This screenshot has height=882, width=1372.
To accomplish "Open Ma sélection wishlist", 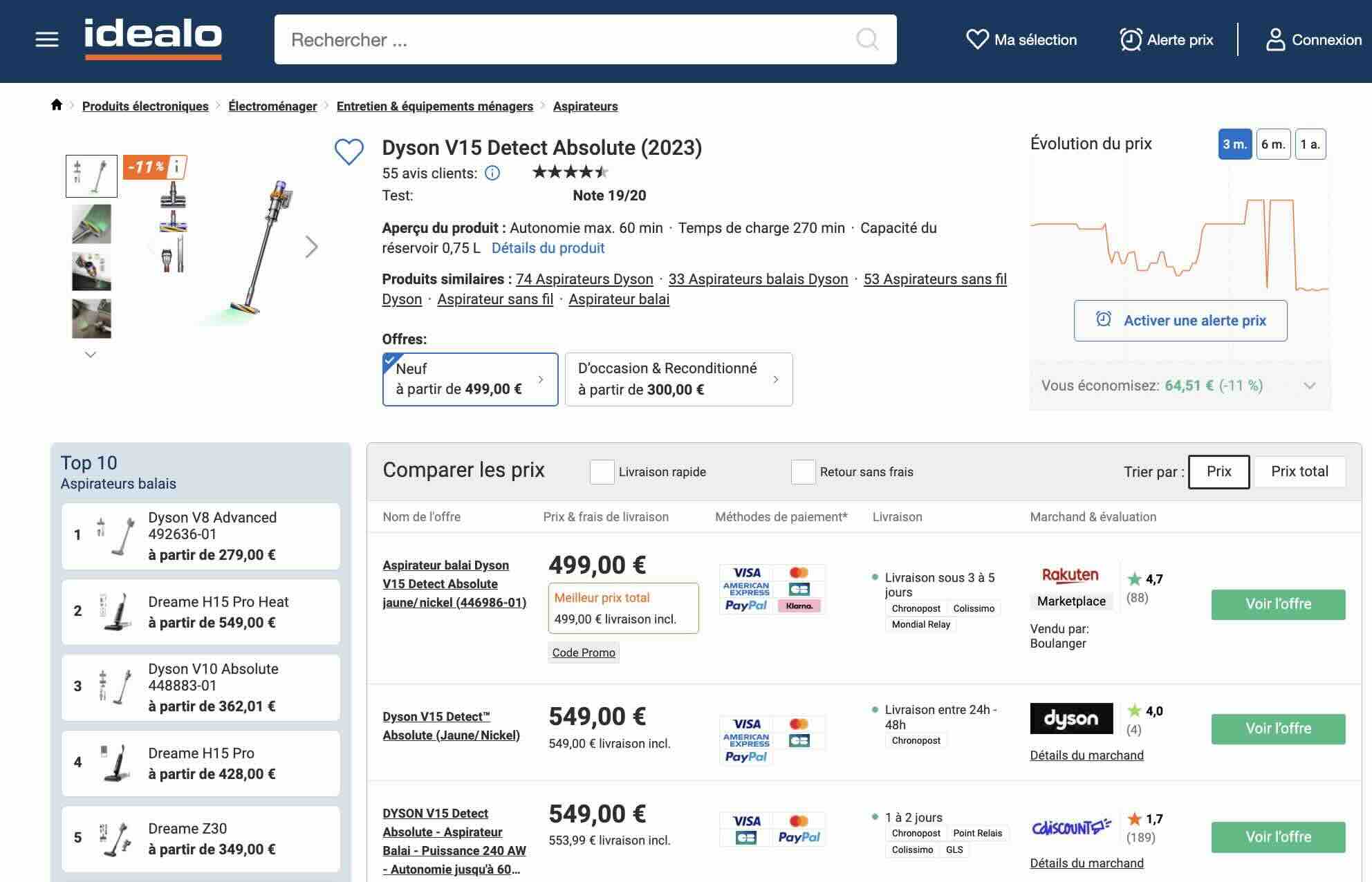I will tap(1021, 39).
